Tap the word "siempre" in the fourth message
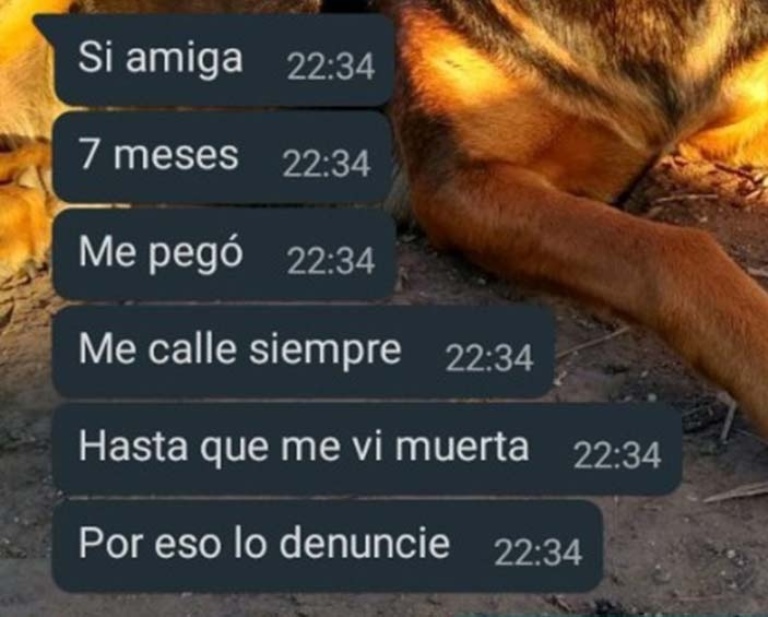This screenshot has height=617, width=768. [325, 351]
